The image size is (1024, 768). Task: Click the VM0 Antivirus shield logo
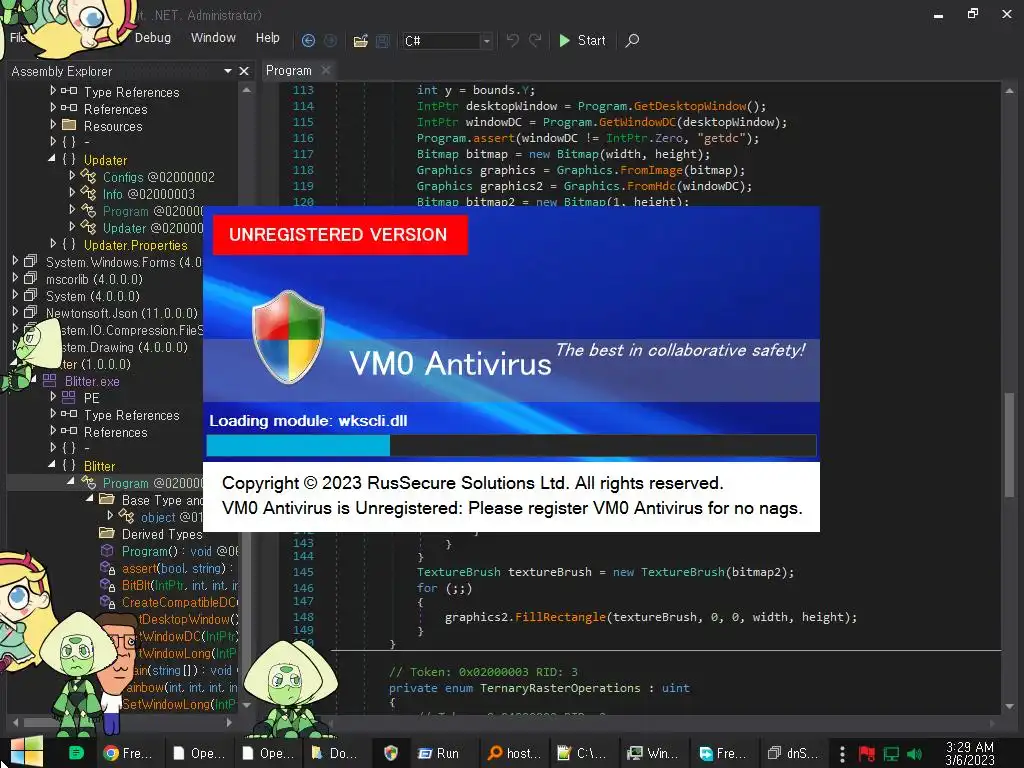(288, 336)
